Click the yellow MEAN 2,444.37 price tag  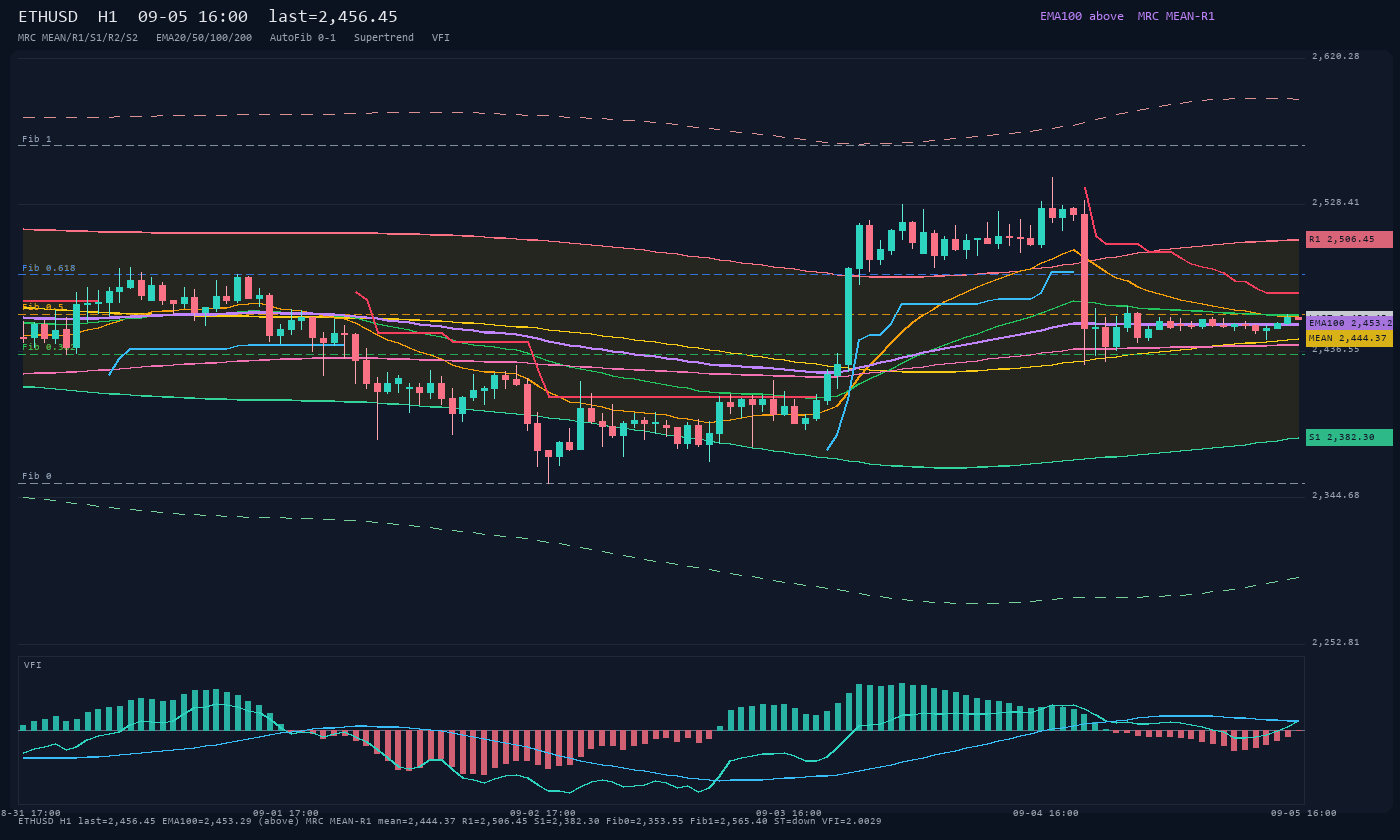pos(1349,338)
